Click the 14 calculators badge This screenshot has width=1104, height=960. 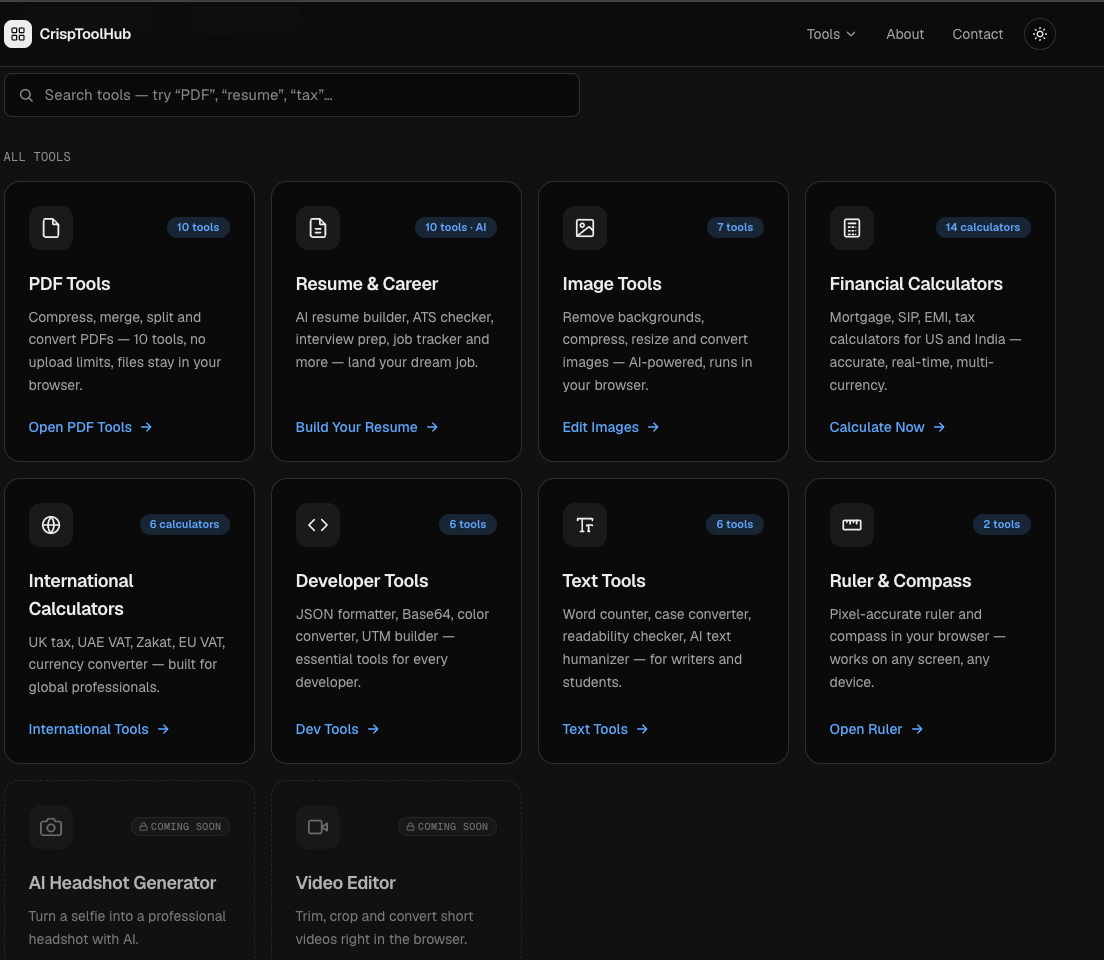click(983, 227)
